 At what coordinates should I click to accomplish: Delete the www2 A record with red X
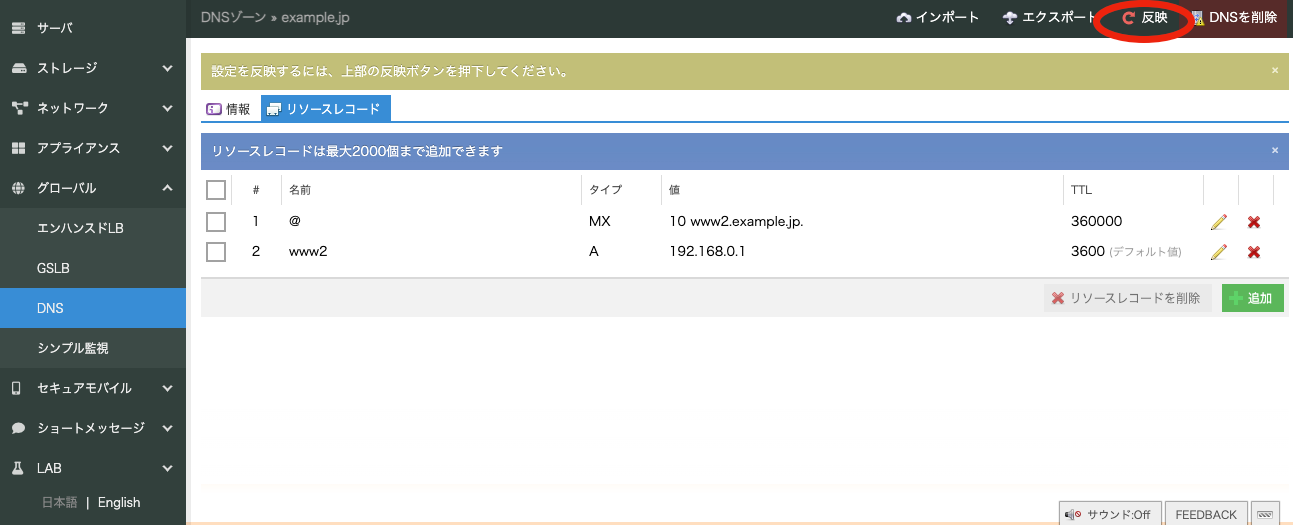coord(1253,252)
